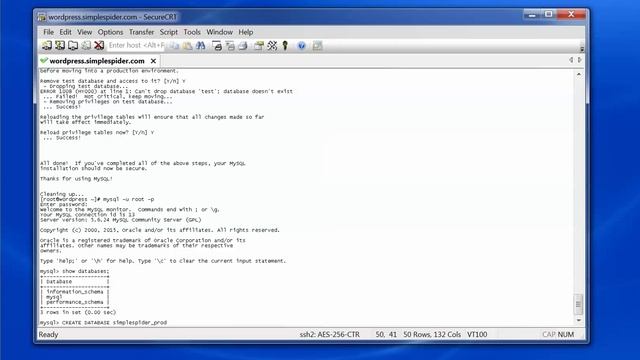640x360 pixels.
Task: Close the wordpress.simplespider.com tab
Action: coord(153,61)
